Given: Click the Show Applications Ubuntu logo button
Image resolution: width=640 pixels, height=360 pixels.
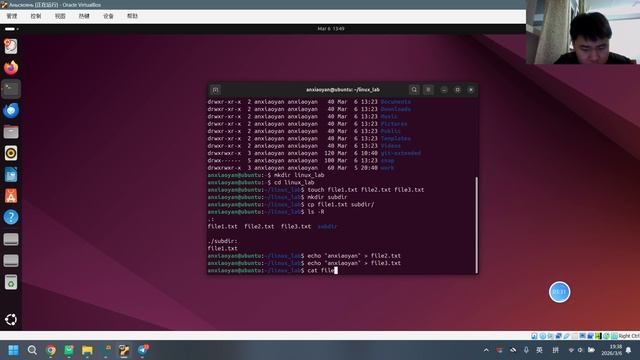Looking at the screenshot, I should click(x=11, y=320).
